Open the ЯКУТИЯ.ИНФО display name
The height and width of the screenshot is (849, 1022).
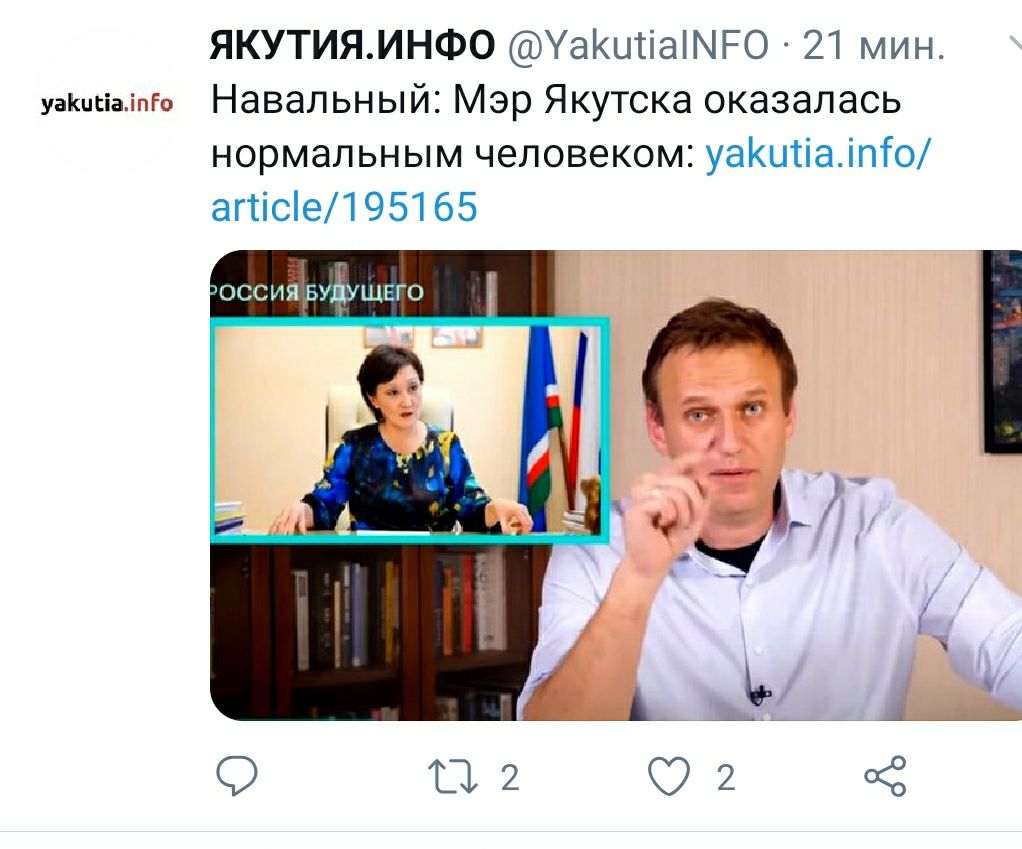[x=352, y=46]
